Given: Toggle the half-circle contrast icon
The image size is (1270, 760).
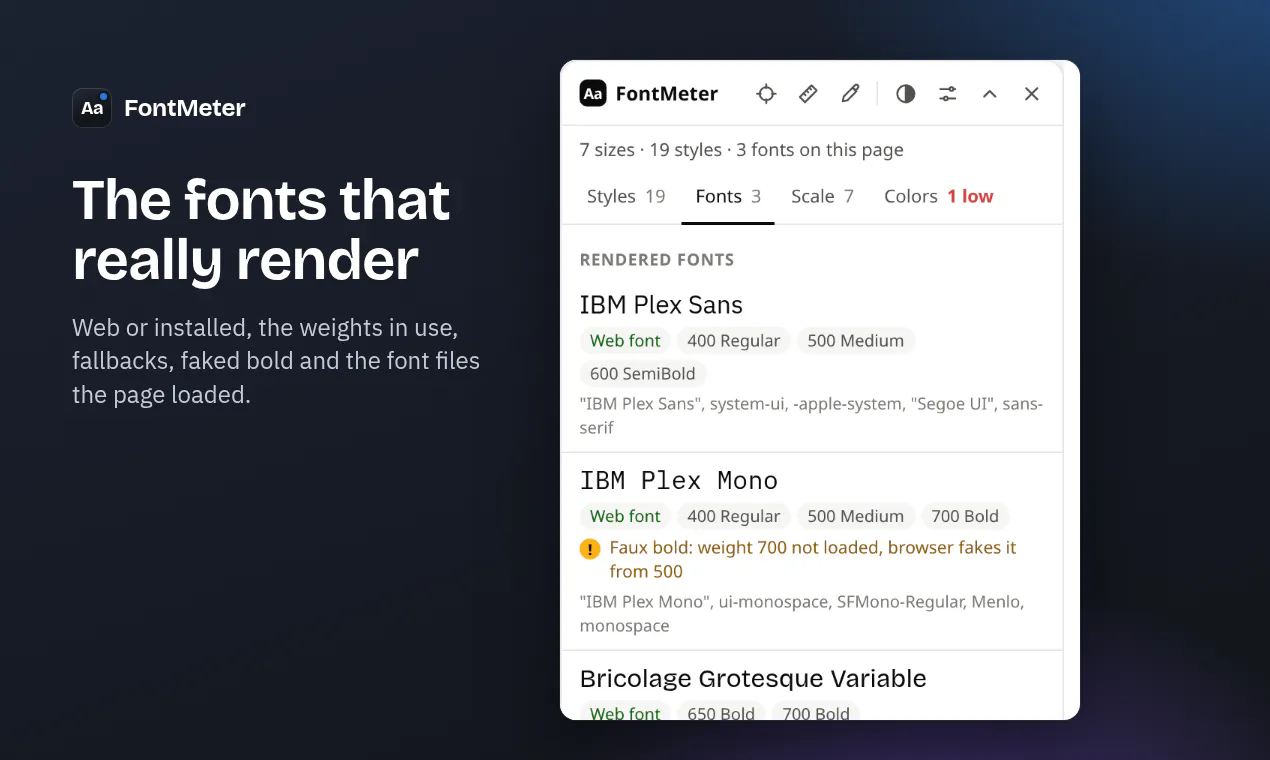Looking at the screenshot, I should pos(906,94).
